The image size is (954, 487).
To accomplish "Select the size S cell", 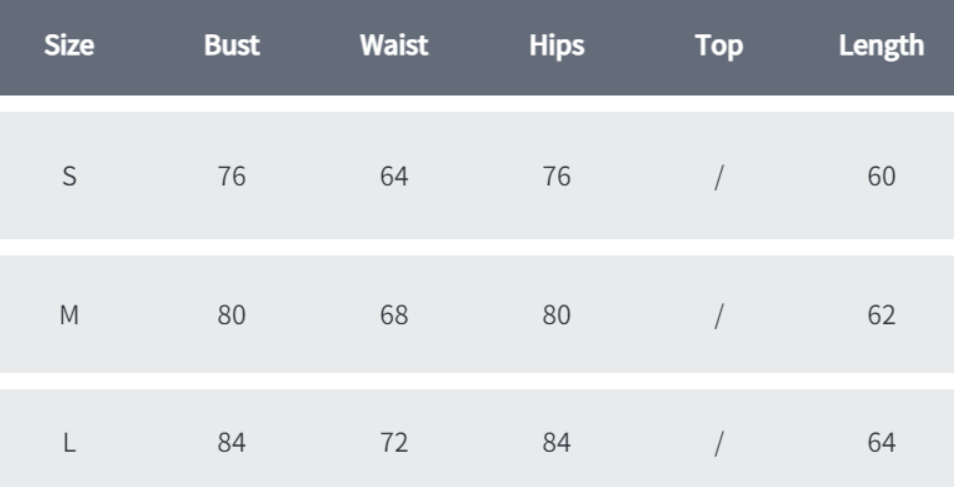I will point(69,177).
